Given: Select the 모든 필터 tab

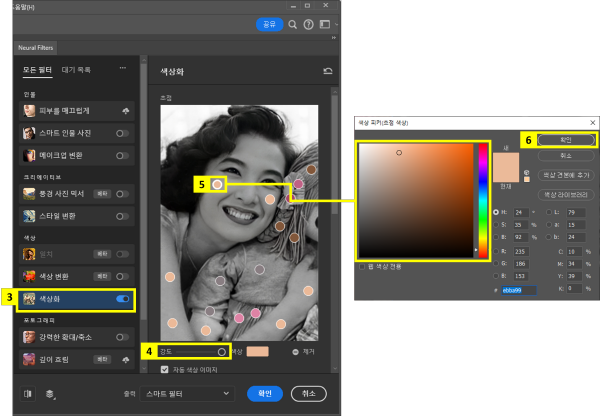Looking at the screenshot, I should 37,70.
